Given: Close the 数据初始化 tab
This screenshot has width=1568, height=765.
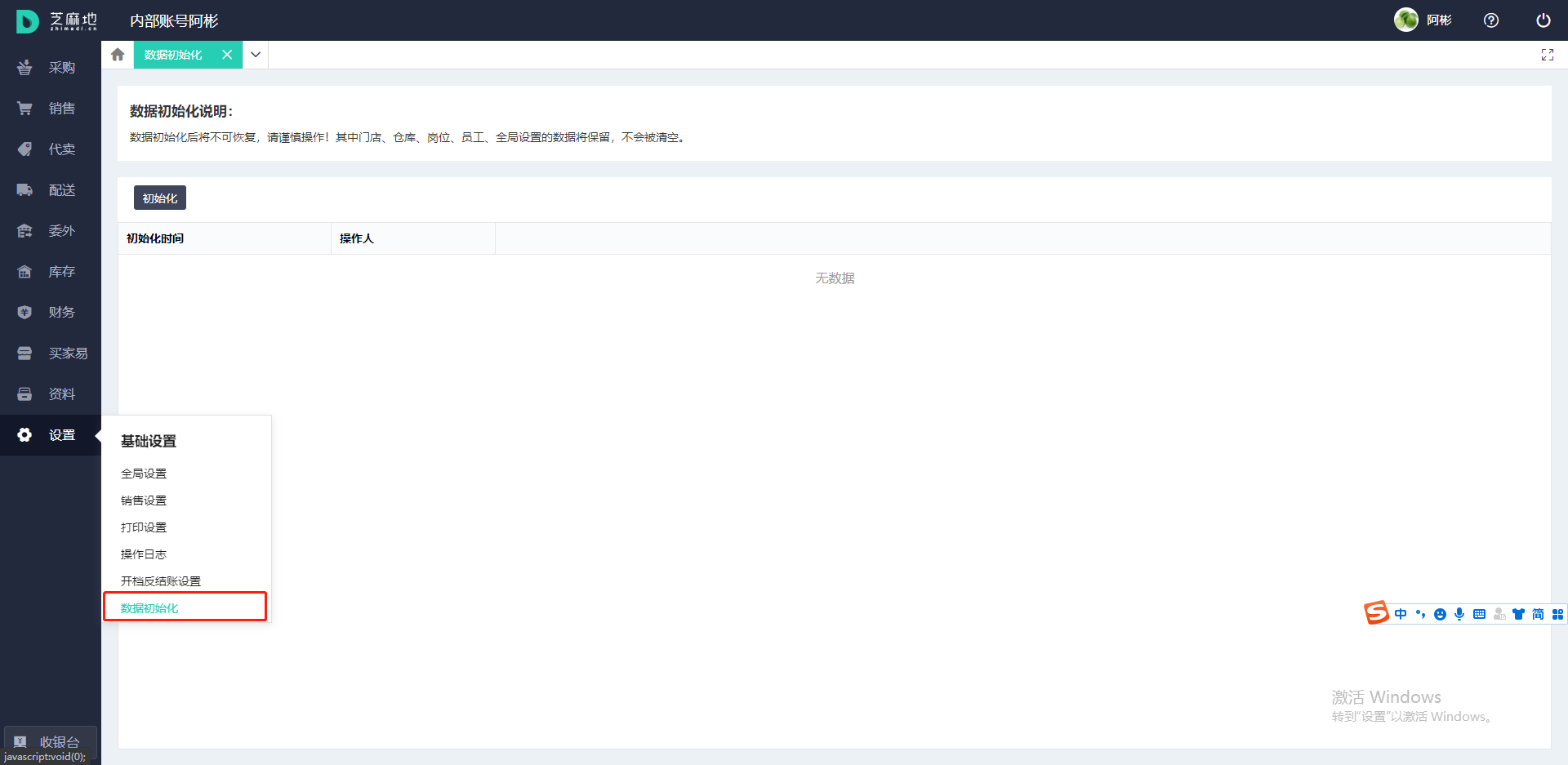Looking at the screenshot, I should pyautogui.click(x=227, y=55).
